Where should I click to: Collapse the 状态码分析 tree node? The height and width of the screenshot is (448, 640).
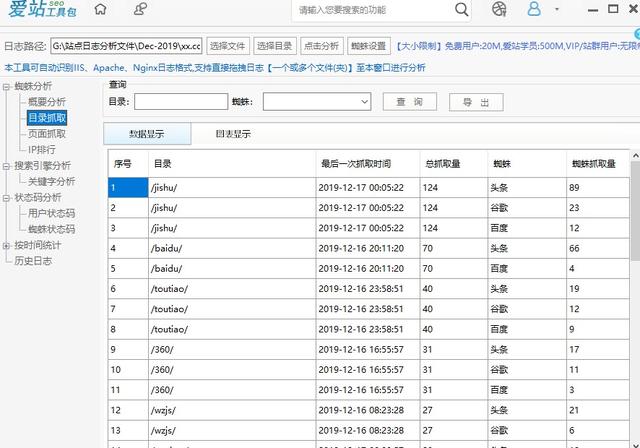[8, 198]
